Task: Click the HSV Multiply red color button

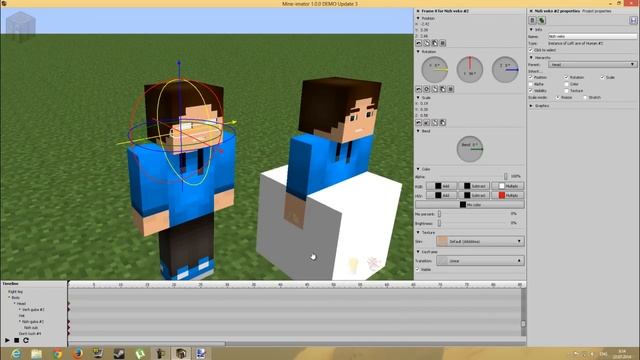Action: click(x=508, y=196)
